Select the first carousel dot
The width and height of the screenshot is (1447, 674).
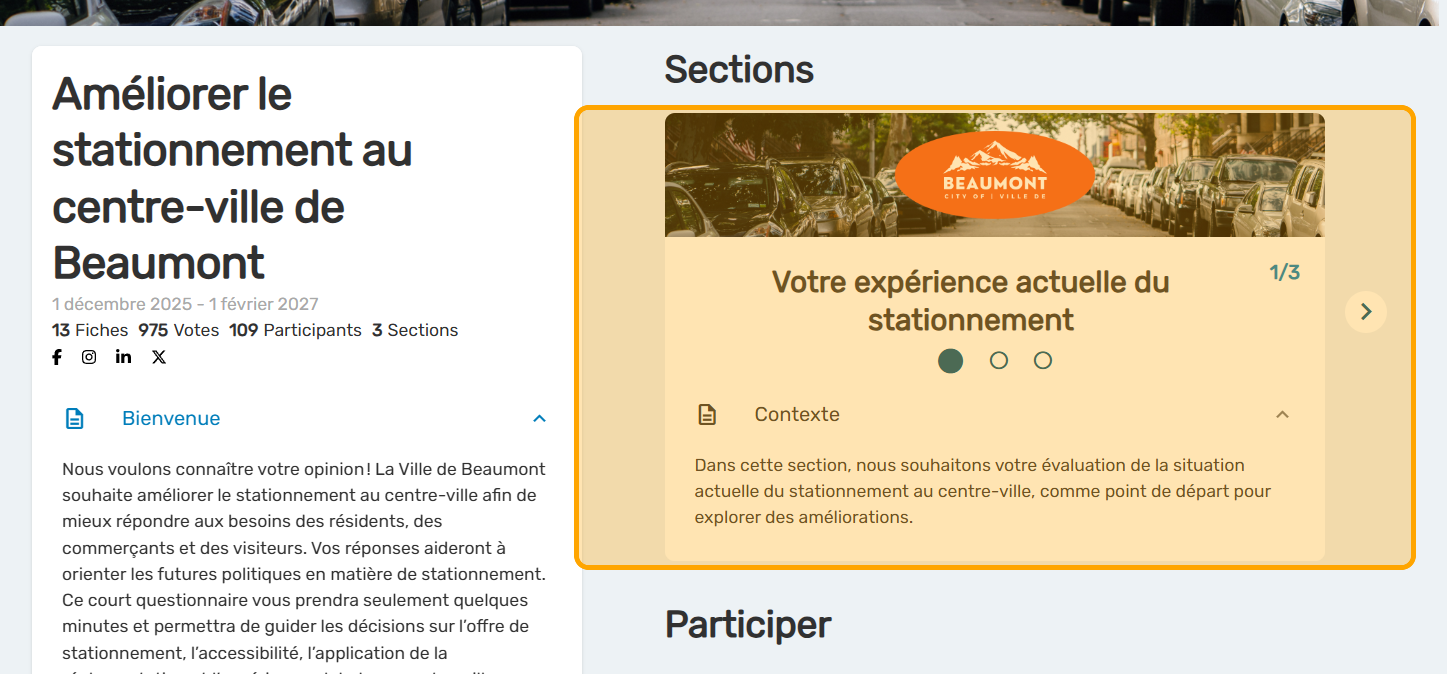click(x=951, y=361)
